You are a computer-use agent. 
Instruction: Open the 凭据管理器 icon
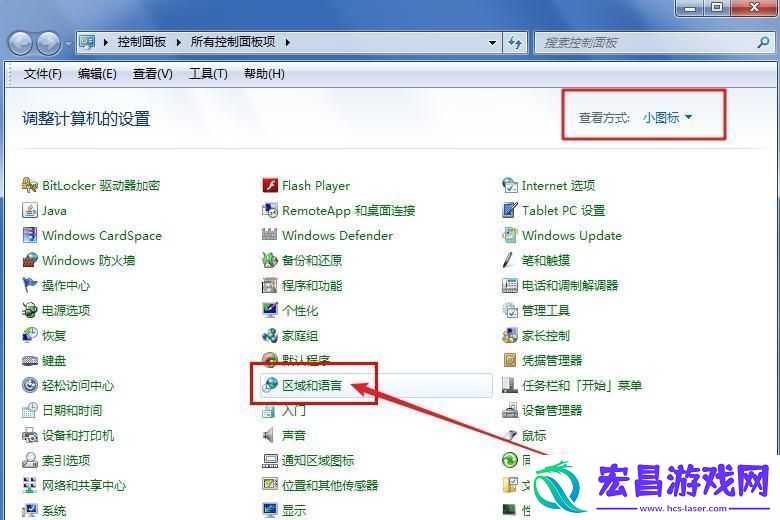[x=509, y=360]
